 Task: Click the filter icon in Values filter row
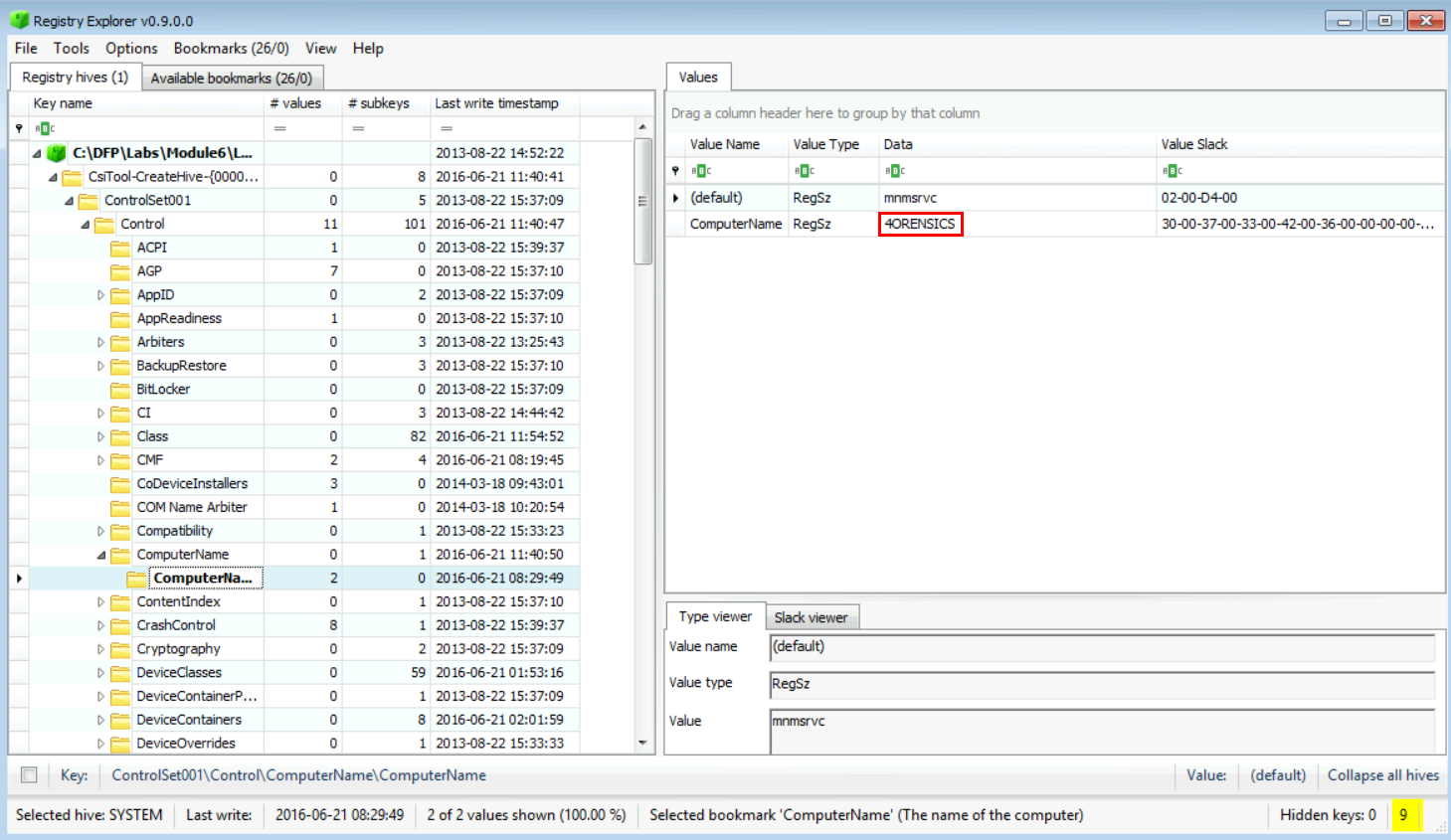(675, 171)
